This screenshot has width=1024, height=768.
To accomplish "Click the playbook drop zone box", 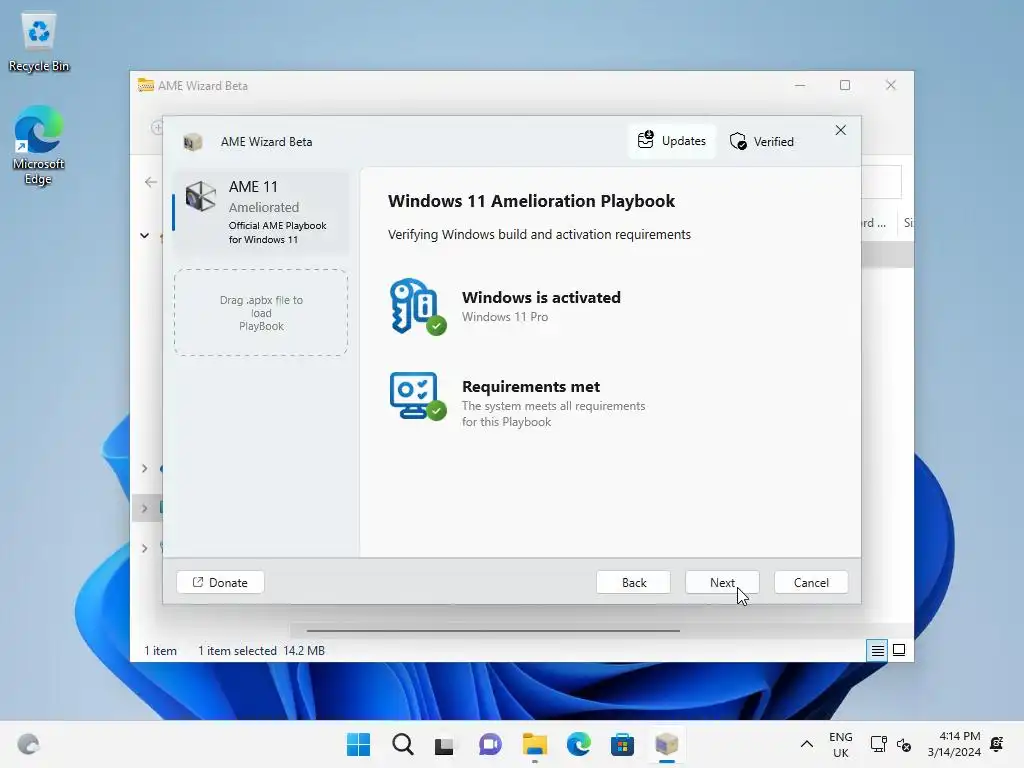I will pos(261,313).
